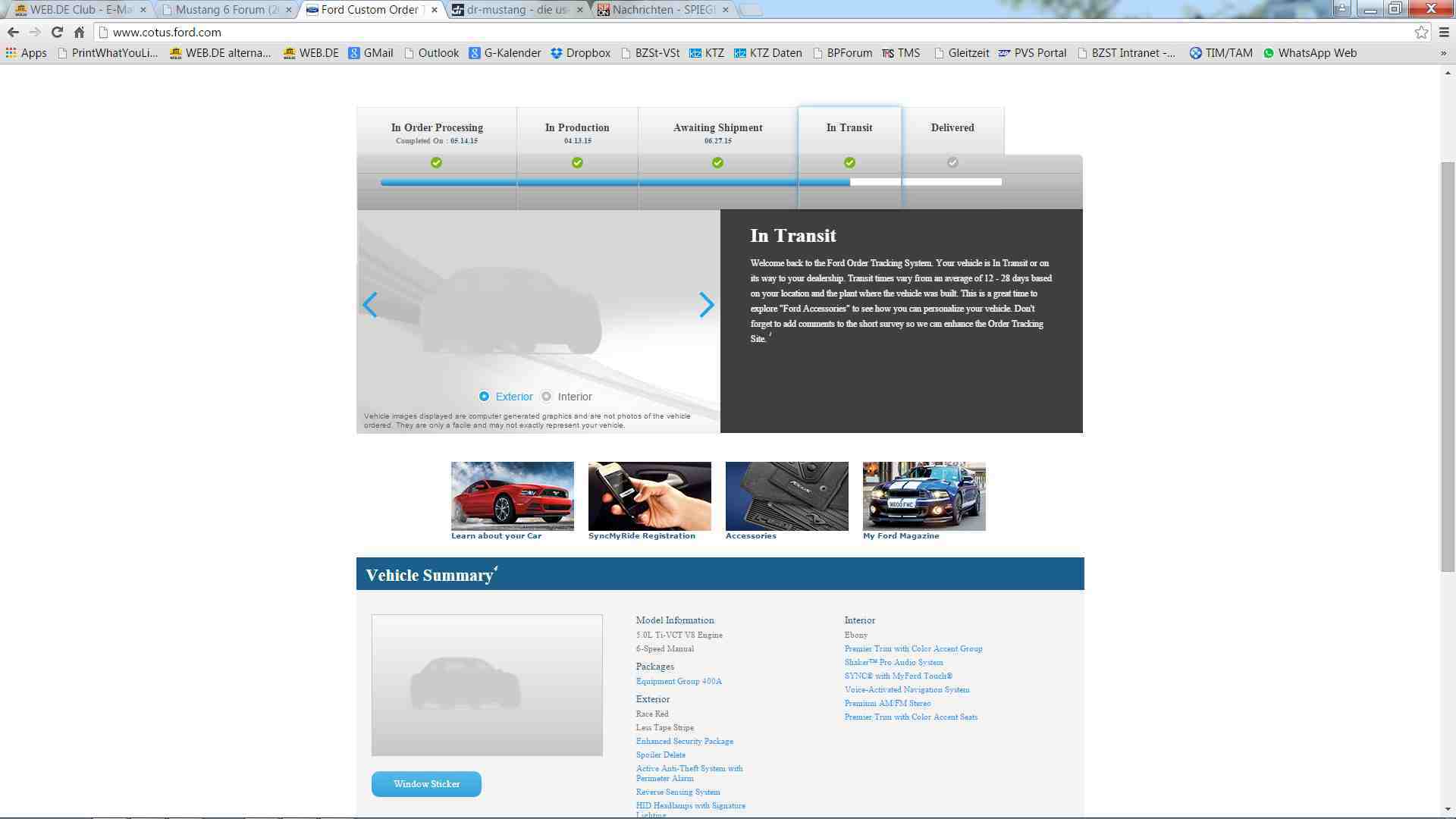Open Premium AM/FM Stereo link
The width and height of the screenshot is (1456, 819).
coord(887,703)
